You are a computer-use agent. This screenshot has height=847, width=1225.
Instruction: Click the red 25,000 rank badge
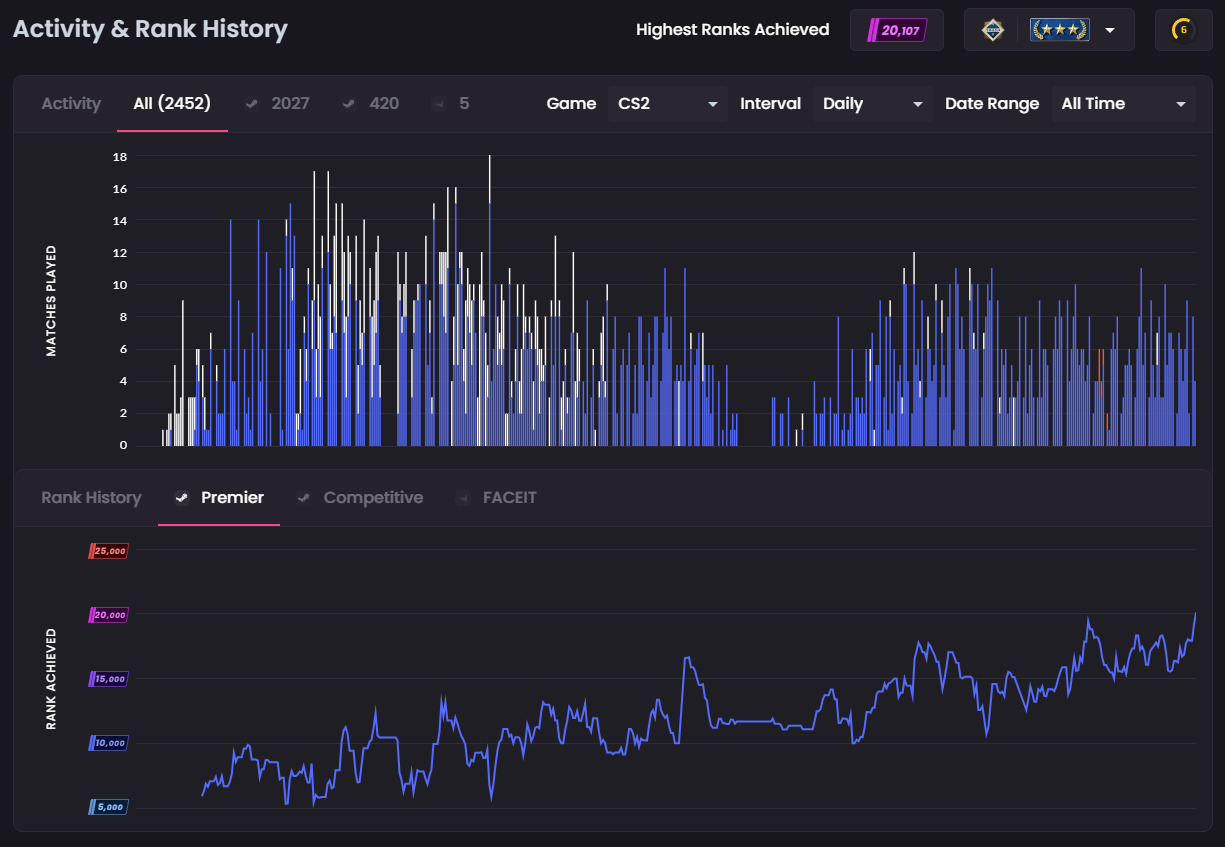pos(108,551)
